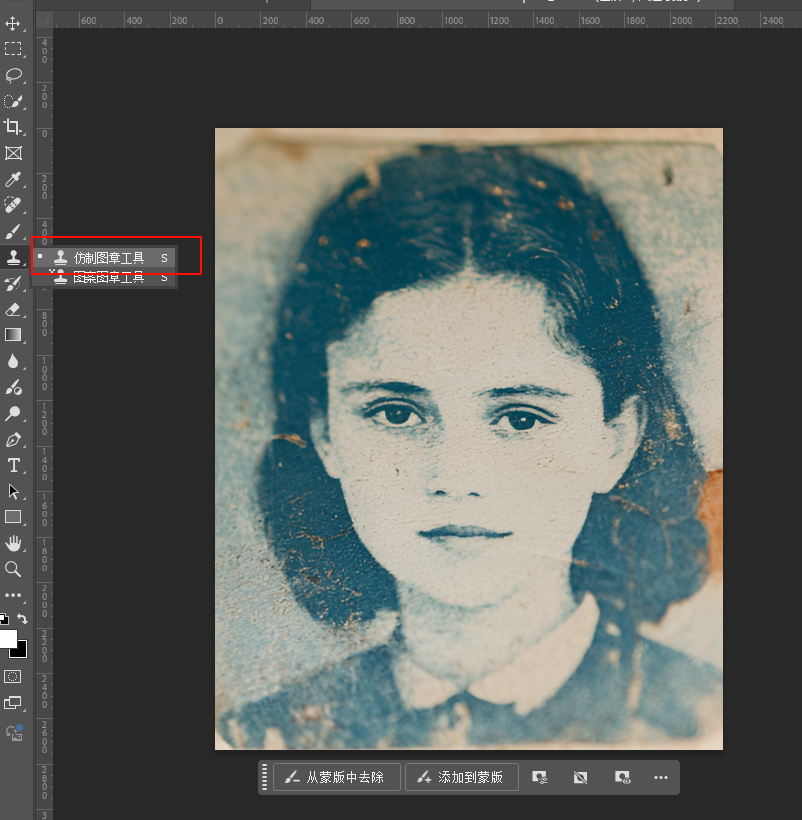Pick the Crop tool

pyautogui.click(x=13, y=127)
